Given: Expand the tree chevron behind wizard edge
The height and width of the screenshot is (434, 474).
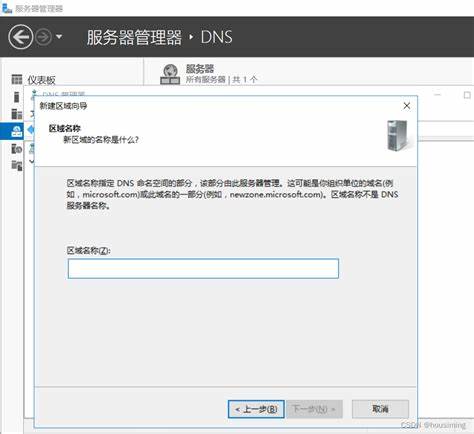Looking at the screenshot, I should coord(32,161).
